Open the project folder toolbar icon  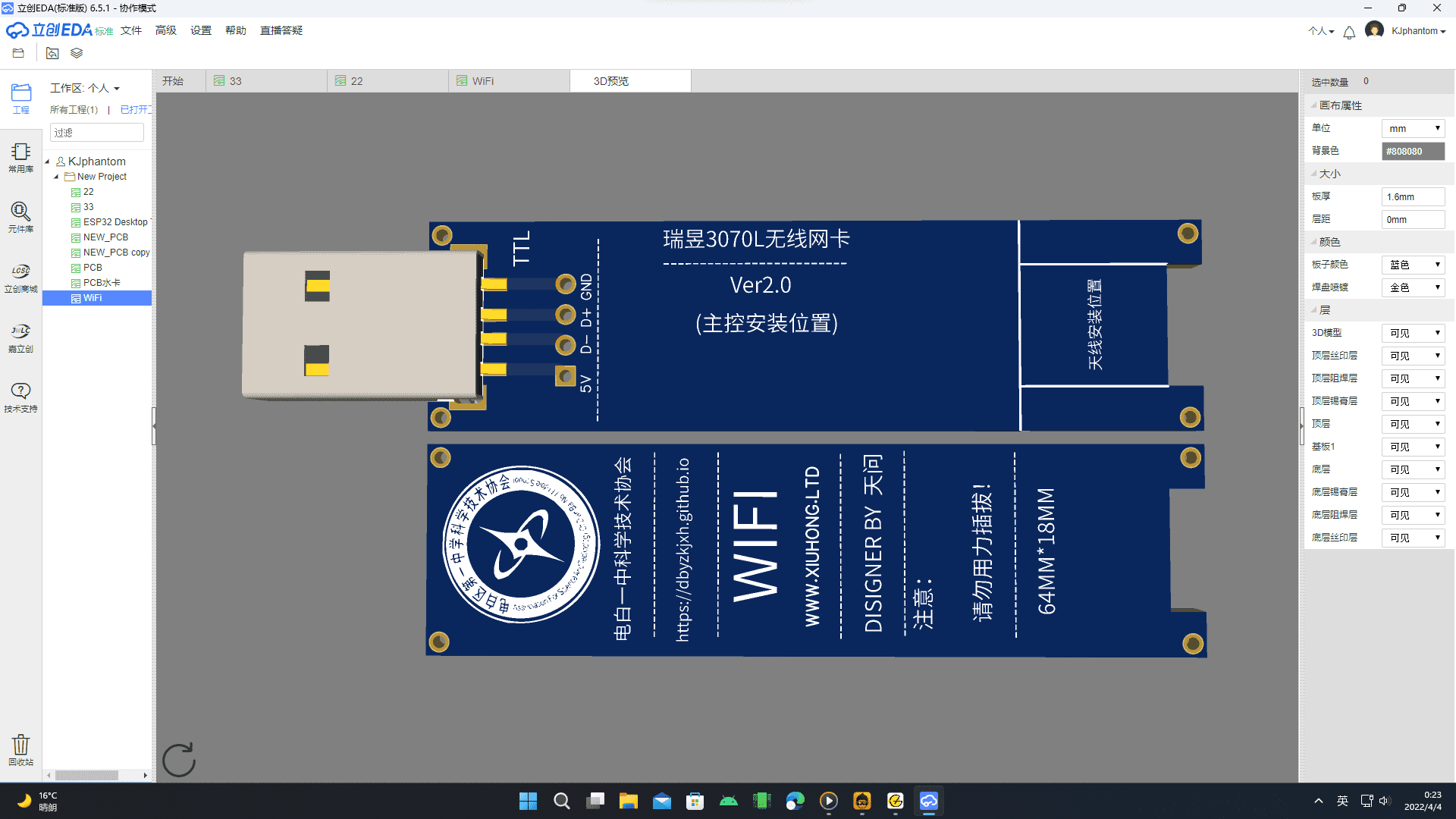point(18,53)
